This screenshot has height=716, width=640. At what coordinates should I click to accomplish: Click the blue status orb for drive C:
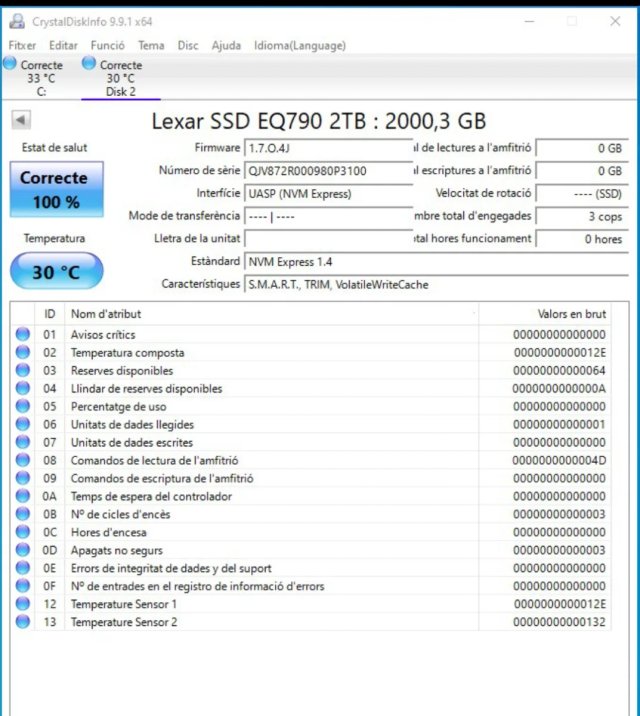click(10, 63)
